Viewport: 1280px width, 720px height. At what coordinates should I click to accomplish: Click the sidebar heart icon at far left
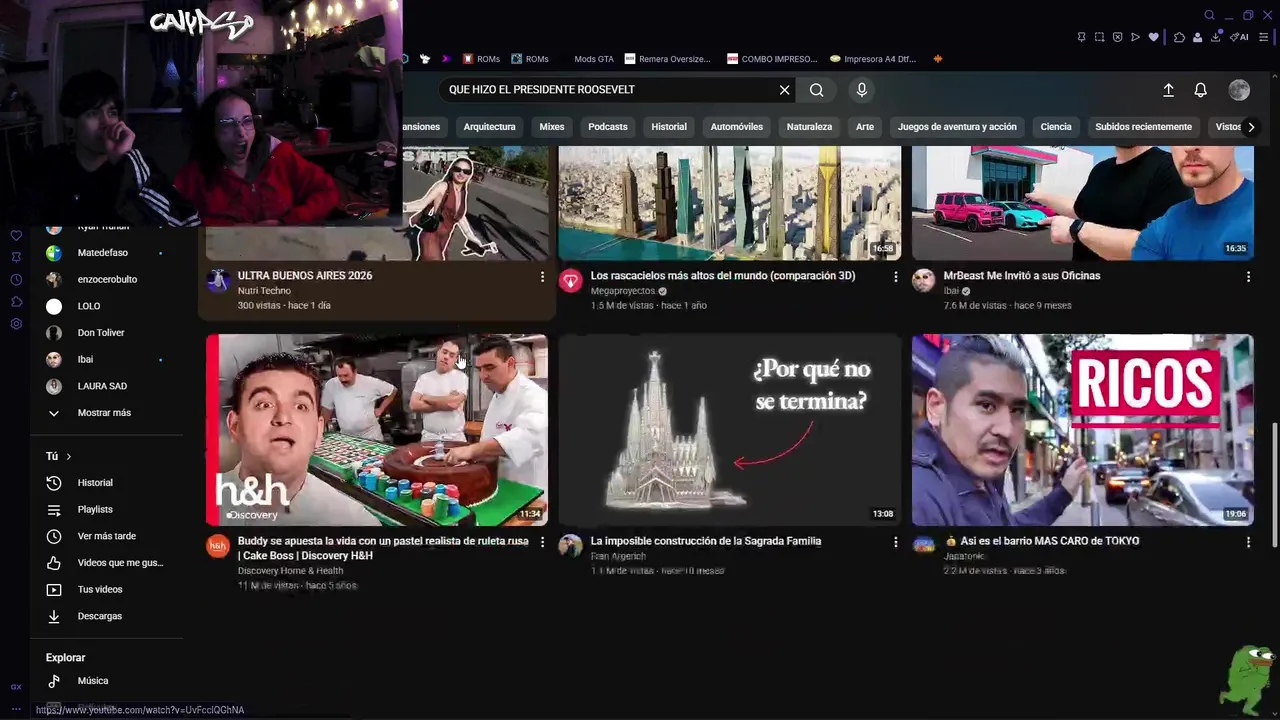click(16, 236)
